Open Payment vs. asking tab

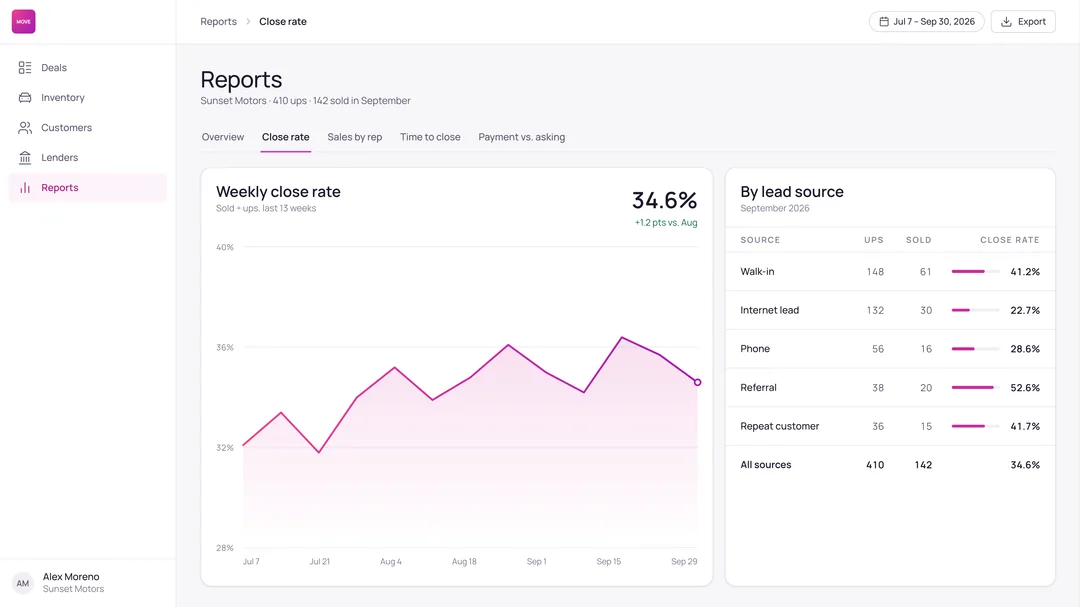coord(521,137)
